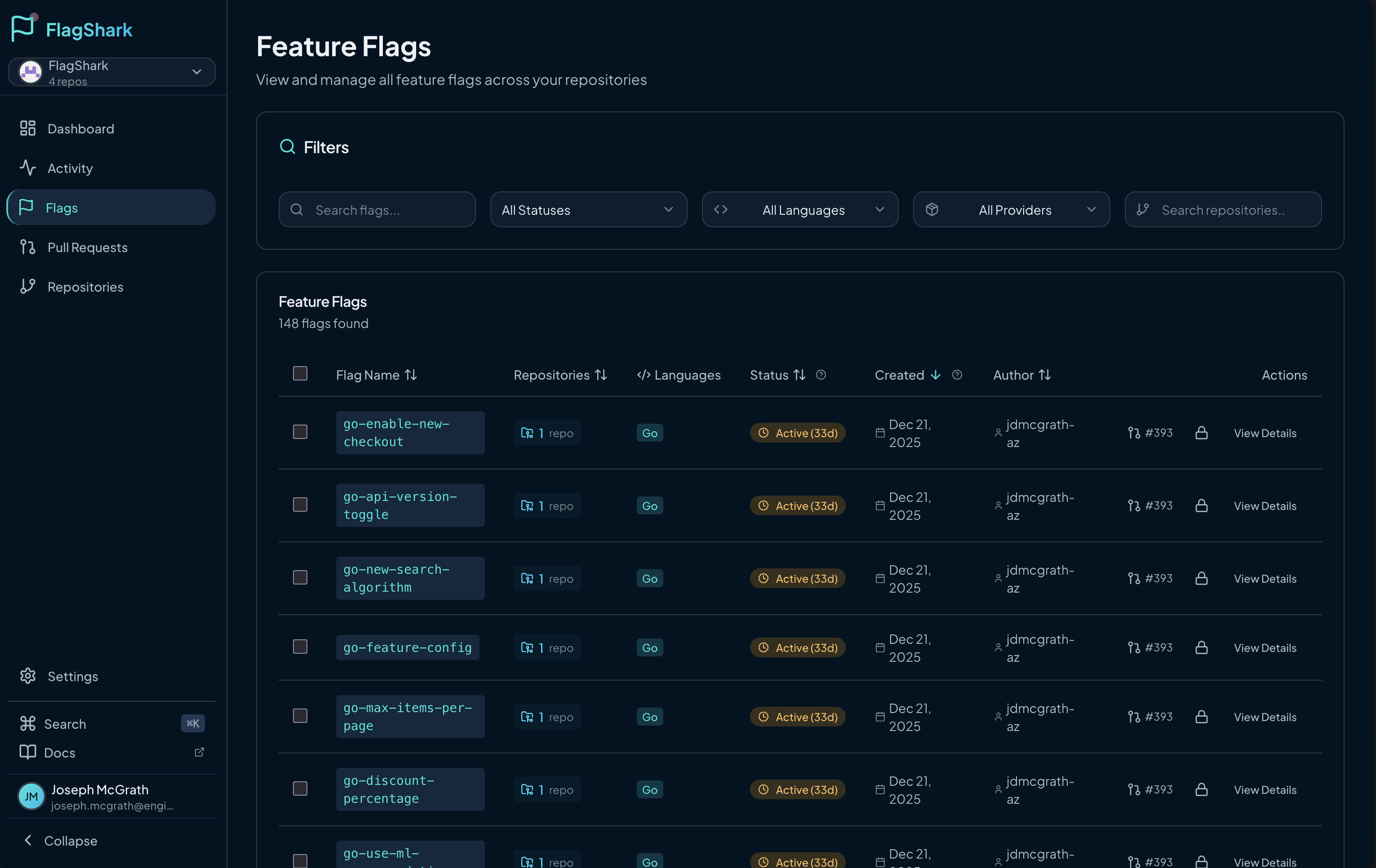Open Settings via the gear icon
1376x868 pixels.
point(27,676)
